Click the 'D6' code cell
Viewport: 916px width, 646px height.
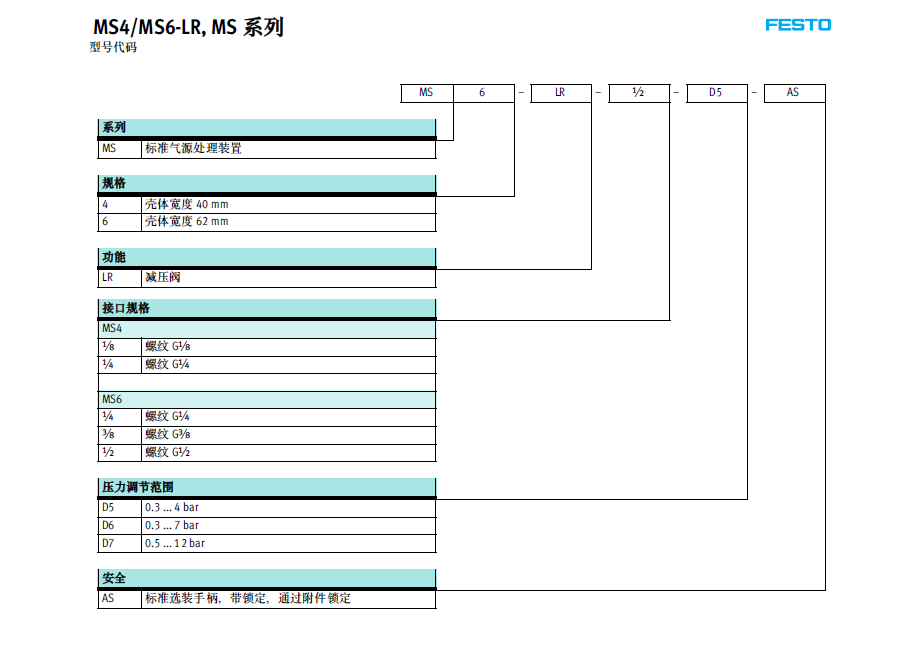[120, 526]
